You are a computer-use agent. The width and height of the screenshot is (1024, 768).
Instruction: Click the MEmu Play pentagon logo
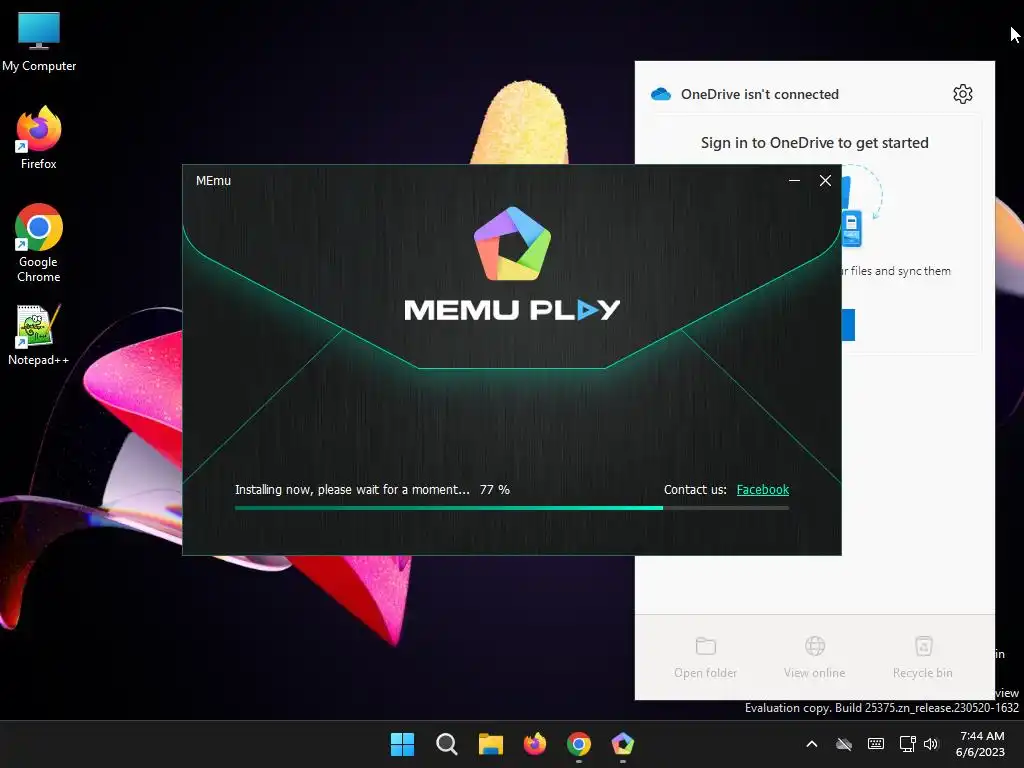(512, 244)
